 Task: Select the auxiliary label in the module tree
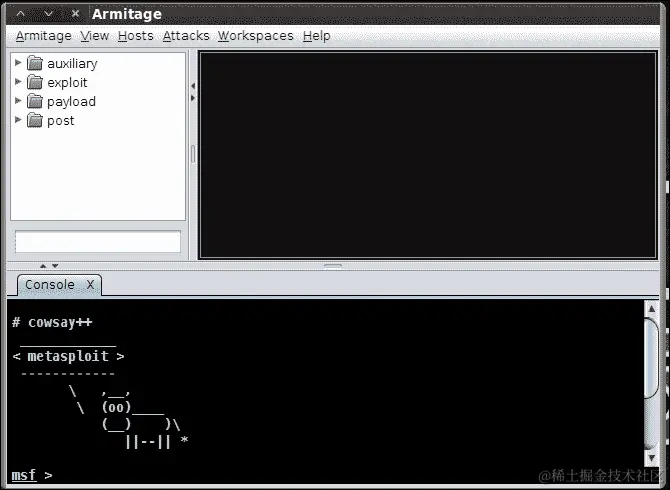(72, 64)
